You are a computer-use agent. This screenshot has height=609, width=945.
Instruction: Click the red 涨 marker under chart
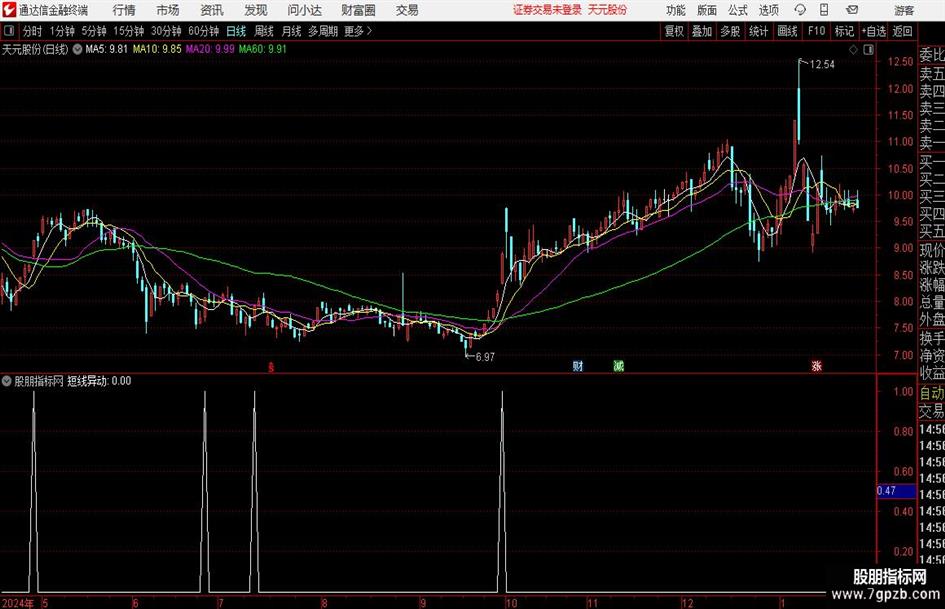click(817, 365)
